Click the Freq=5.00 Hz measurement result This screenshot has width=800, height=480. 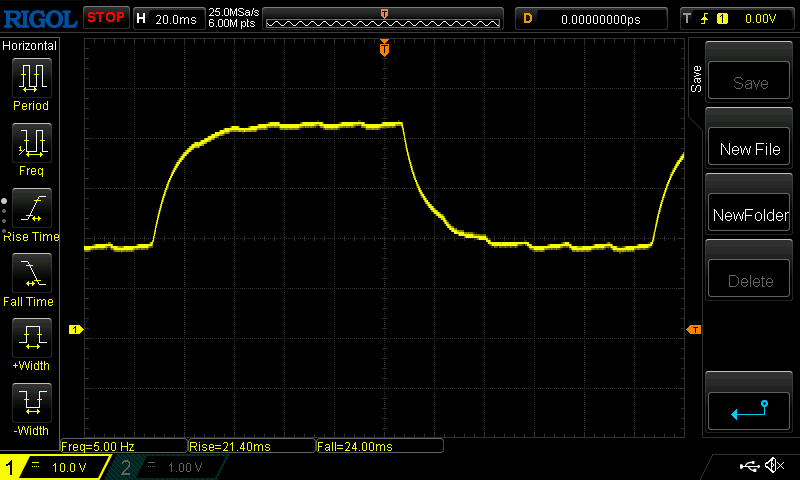pos(123,446)
